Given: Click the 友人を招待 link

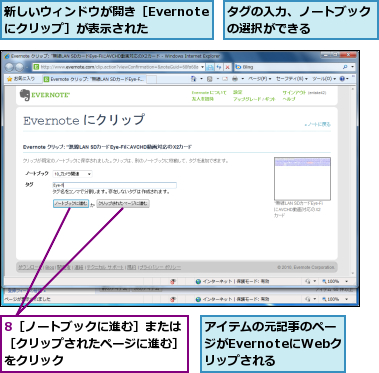Looking at the screenshot, I should point(202,99).
